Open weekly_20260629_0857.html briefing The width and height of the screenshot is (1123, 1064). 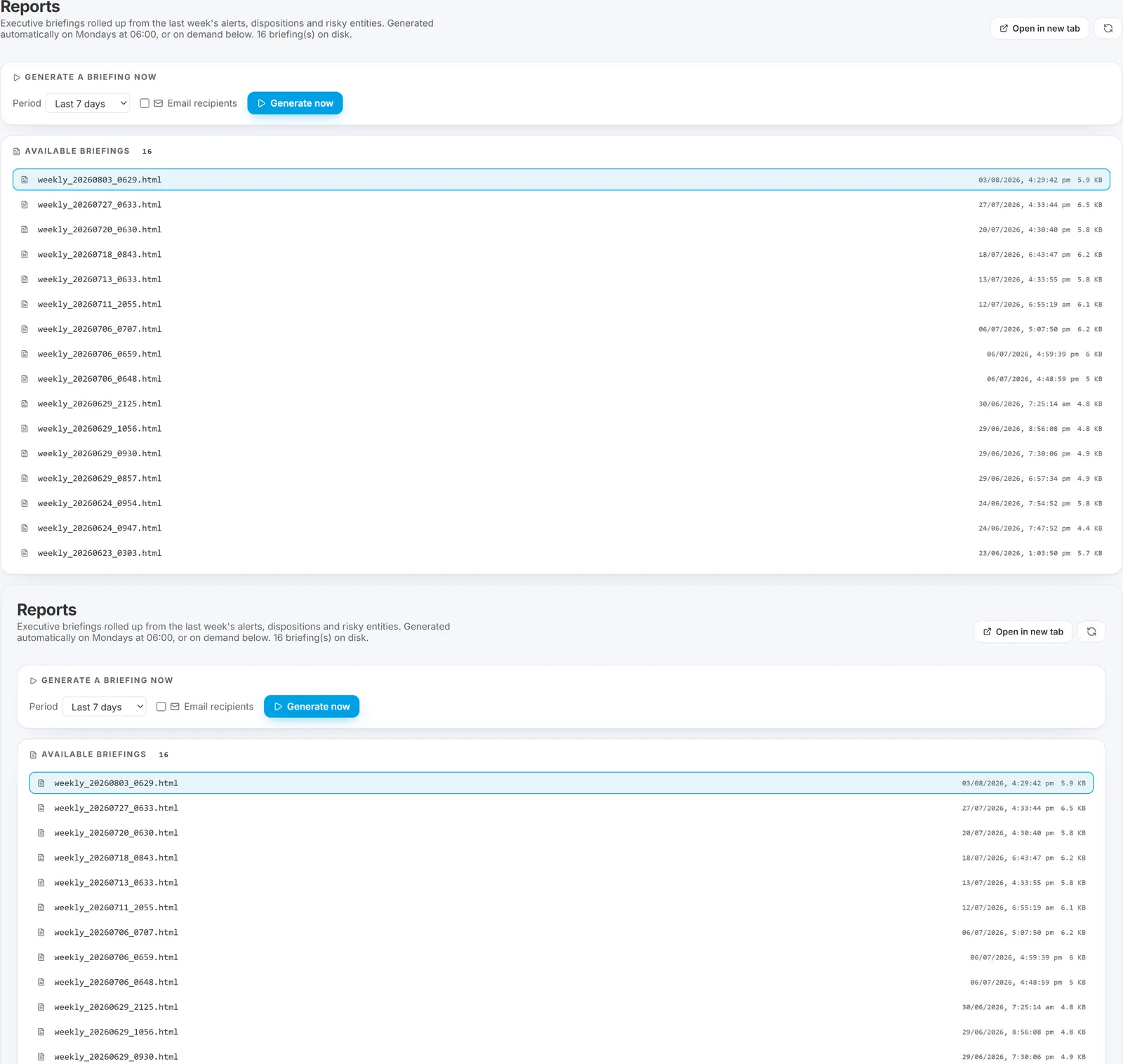(561, 479)
